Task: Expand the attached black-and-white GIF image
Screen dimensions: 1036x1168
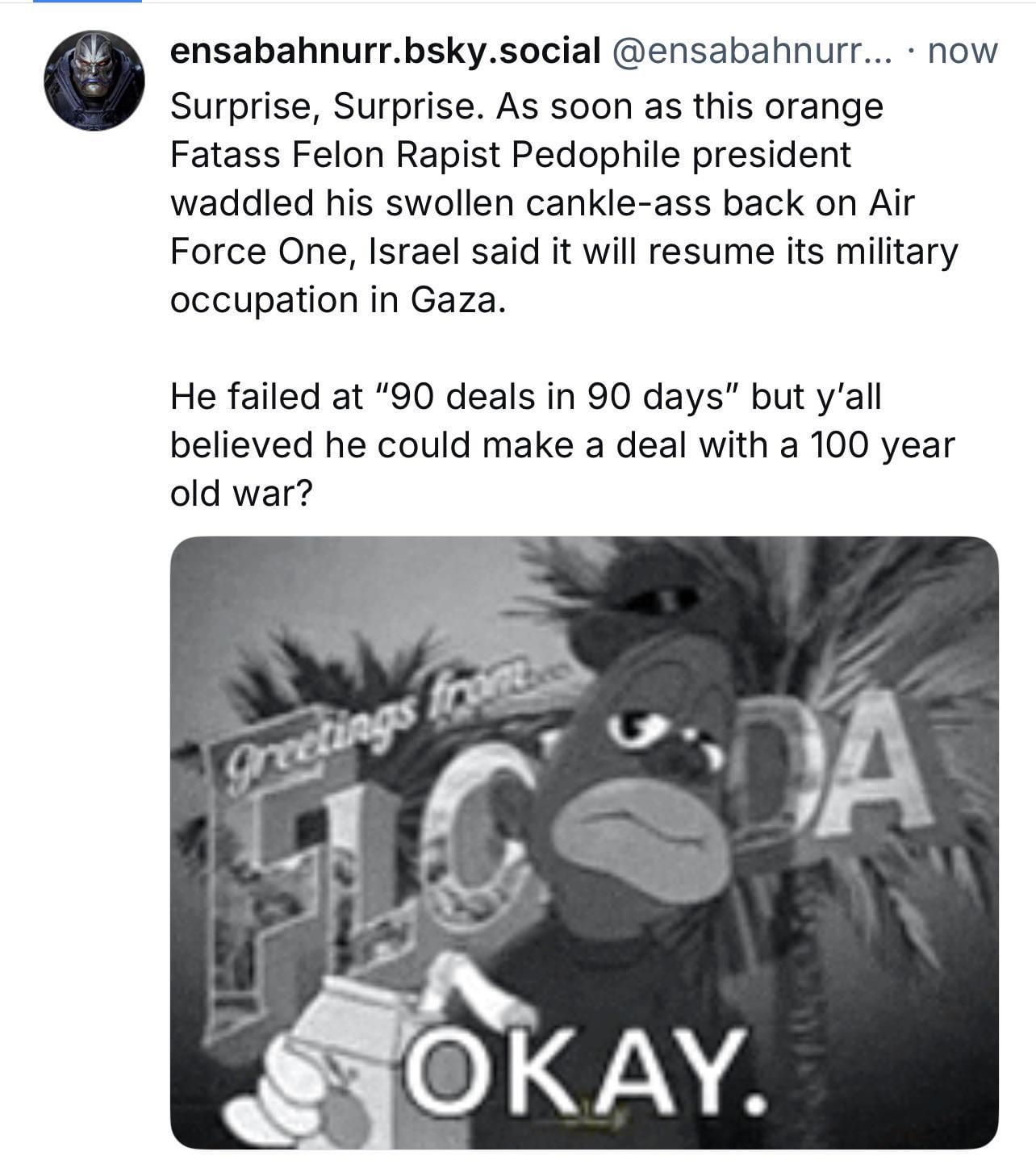Action: tap(584, 842)
